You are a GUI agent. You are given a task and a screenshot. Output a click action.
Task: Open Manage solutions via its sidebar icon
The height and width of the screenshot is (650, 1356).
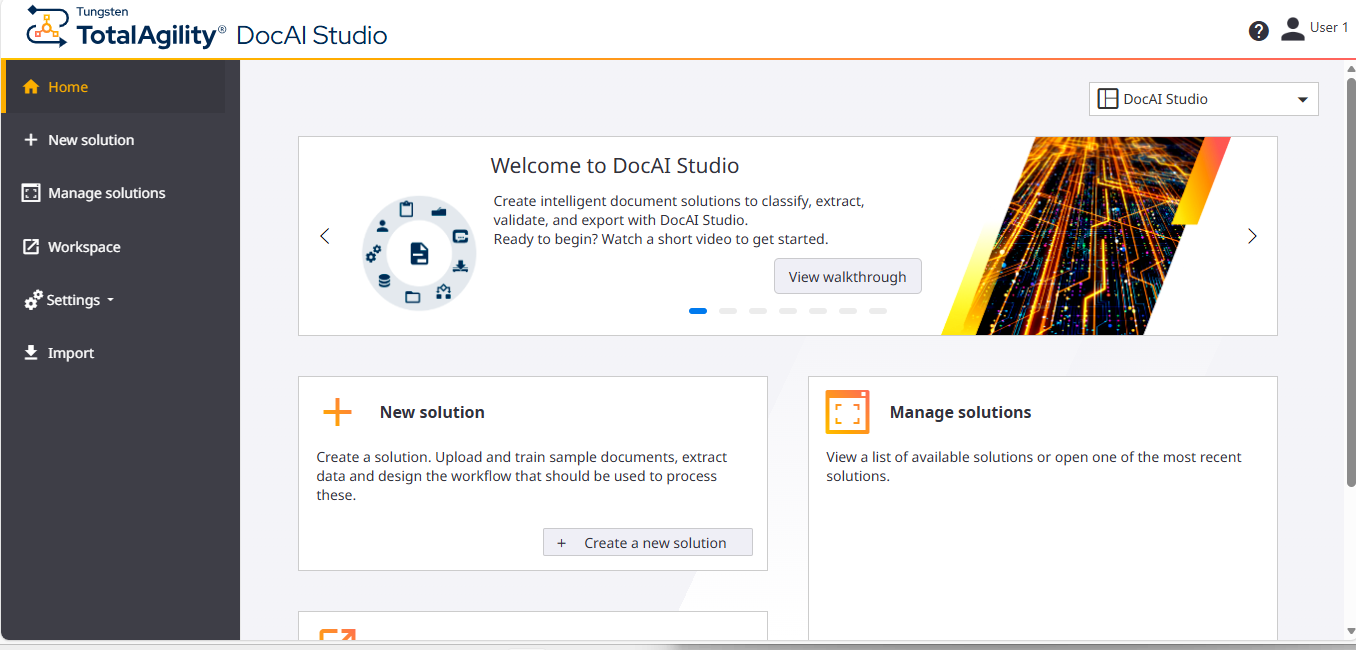tap(30, 192)
